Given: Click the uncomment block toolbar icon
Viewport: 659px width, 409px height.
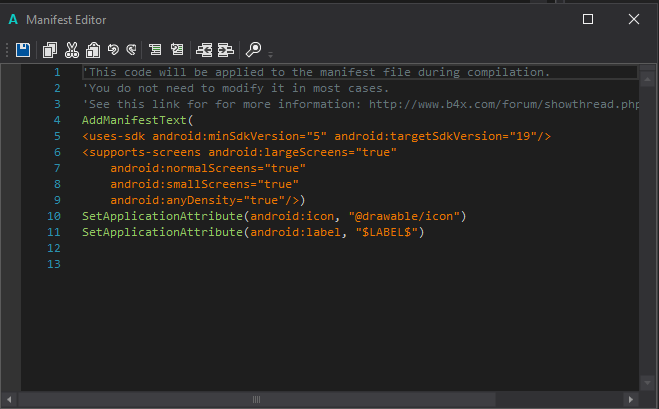Looking at the screenshot, I should [x=176, y=49].
